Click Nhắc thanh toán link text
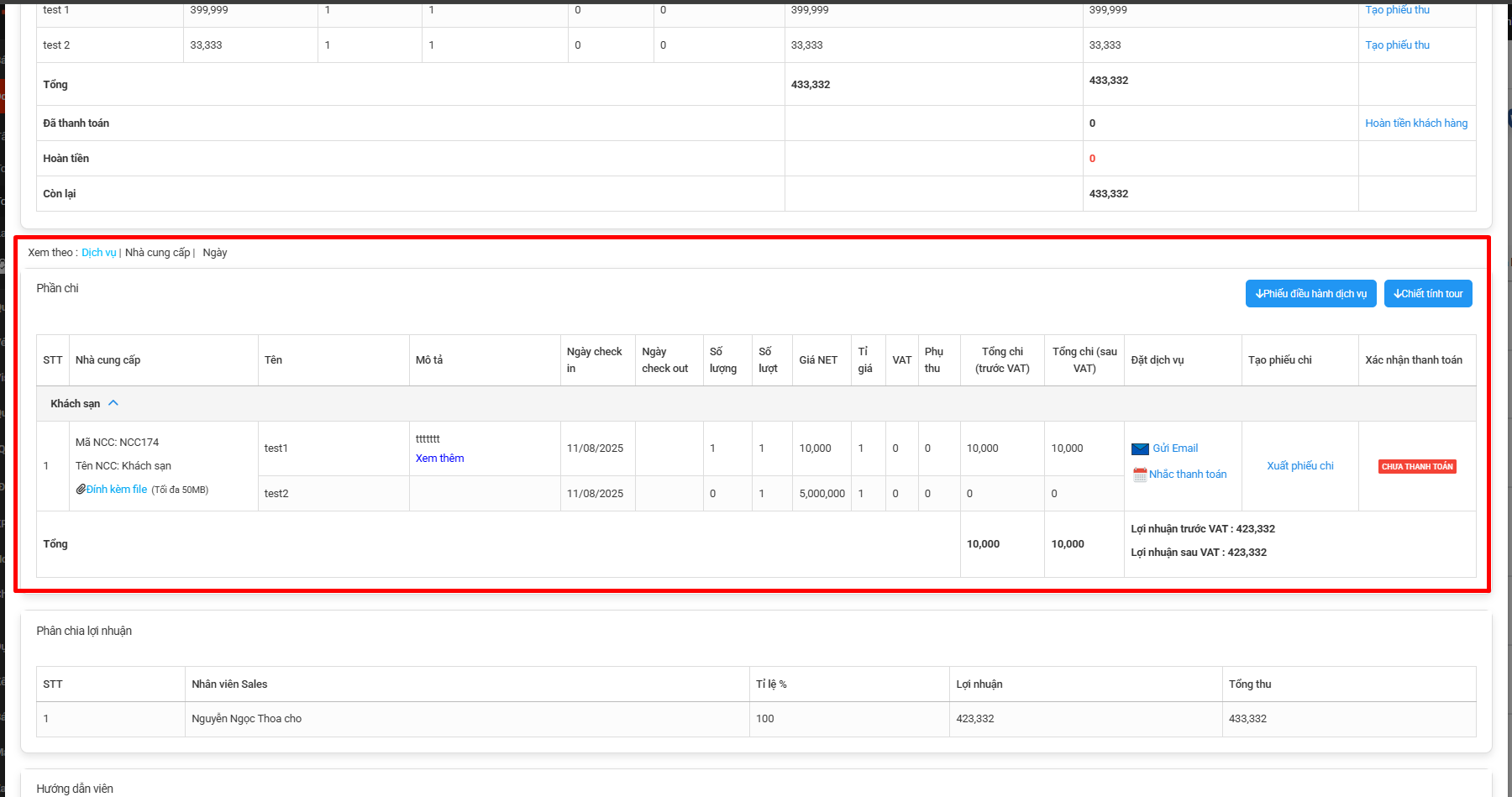This screenshot has height=797, width=1512. (1188, 475)
